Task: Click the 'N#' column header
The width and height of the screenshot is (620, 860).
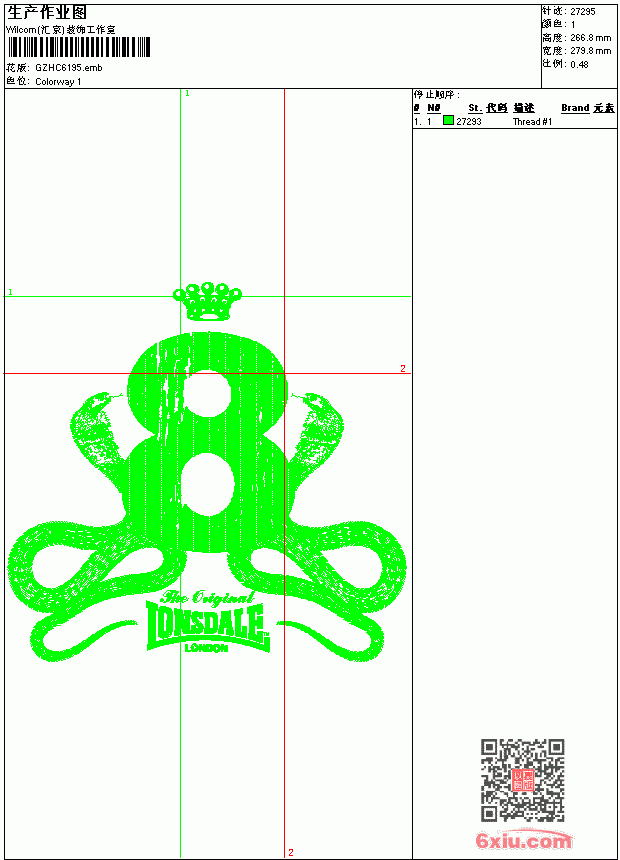Action: [434, 108]
